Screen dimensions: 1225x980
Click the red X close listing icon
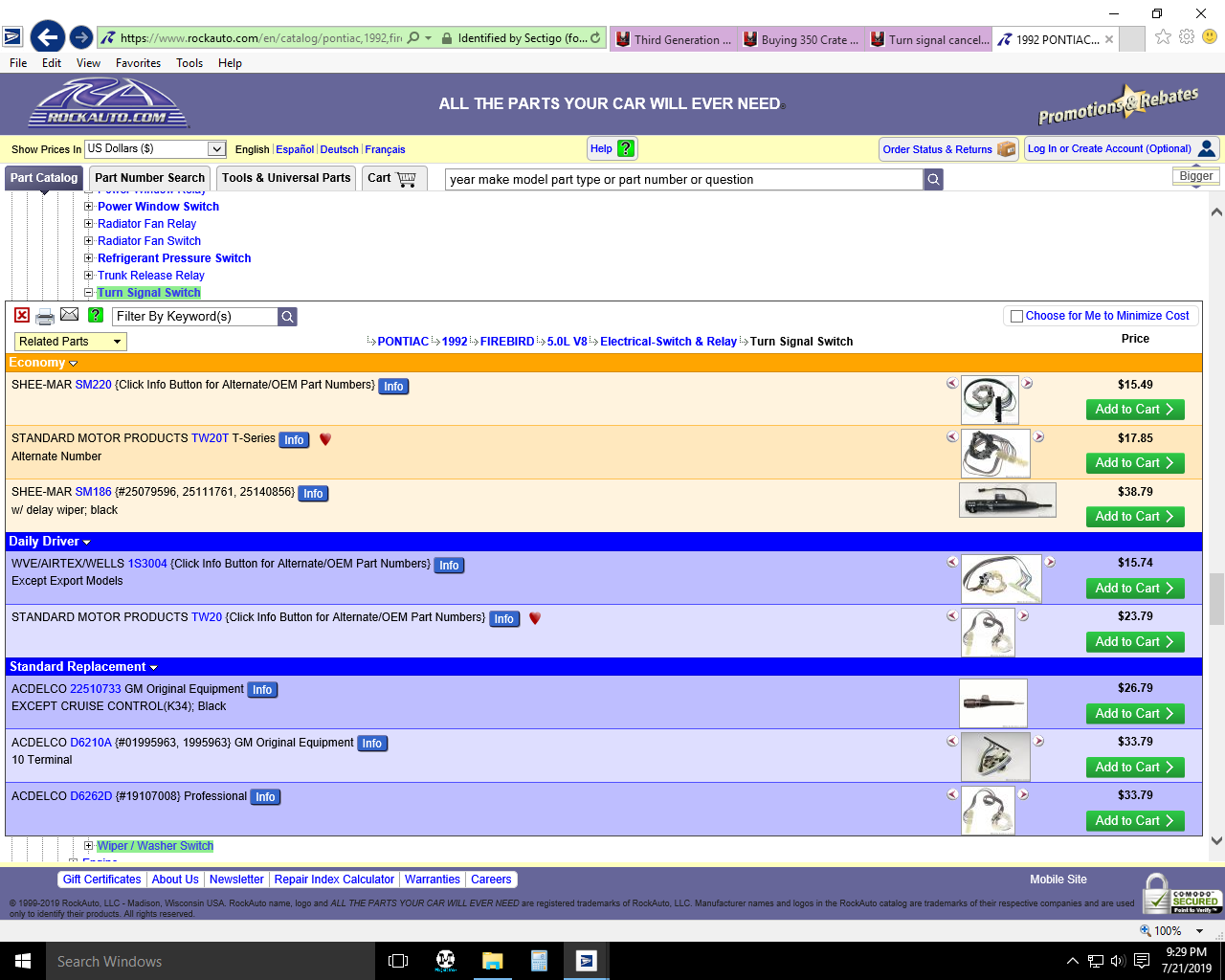point(22,315)
